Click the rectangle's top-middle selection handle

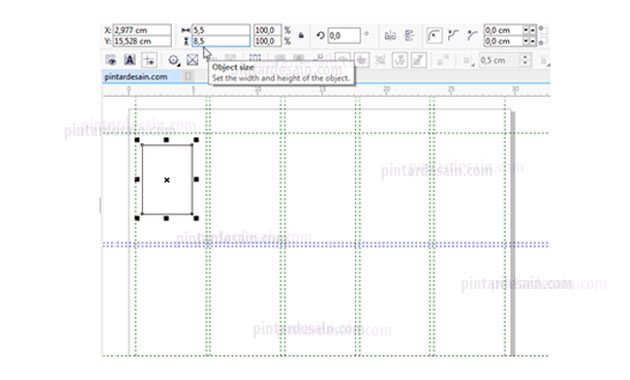coord(166,140)
